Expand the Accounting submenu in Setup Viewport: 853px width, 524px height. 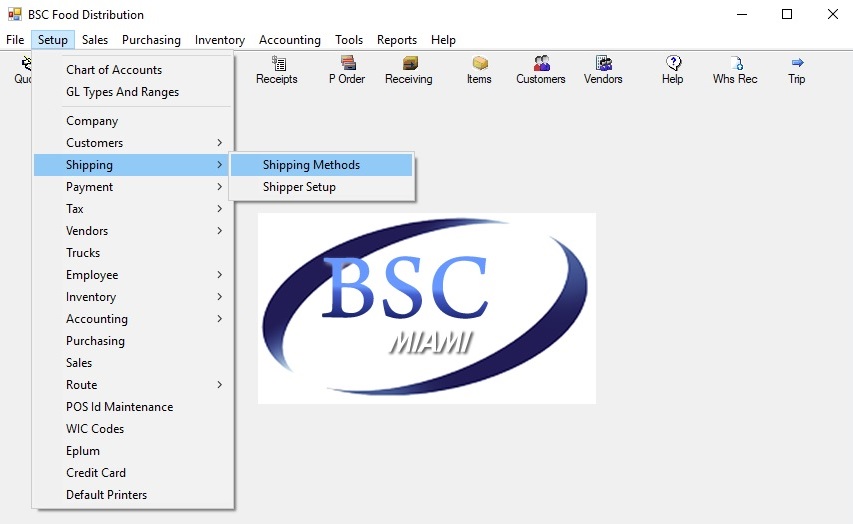coord(133,319)
